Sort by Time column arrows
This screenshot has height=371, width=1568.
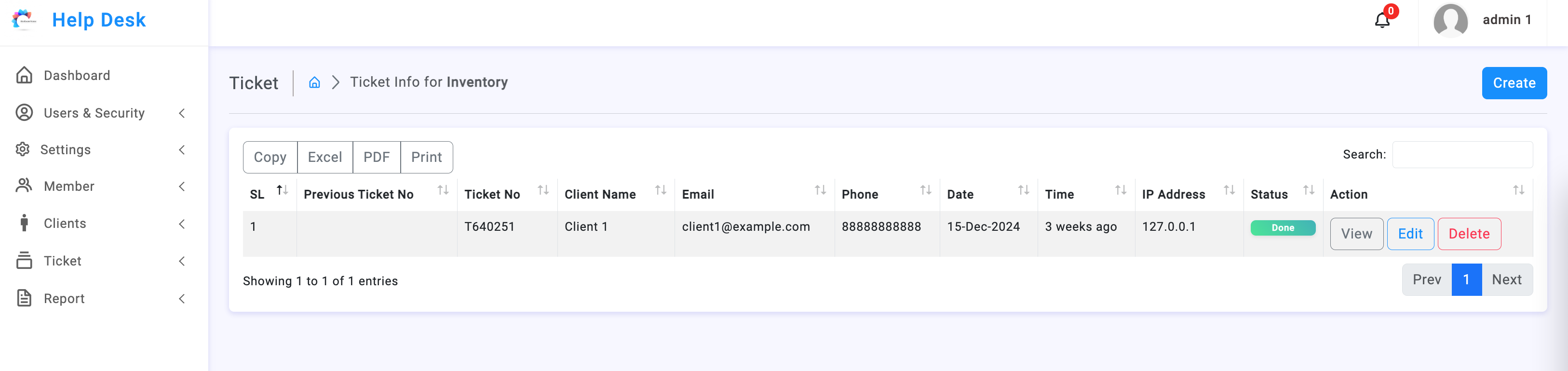(1121, 190)
